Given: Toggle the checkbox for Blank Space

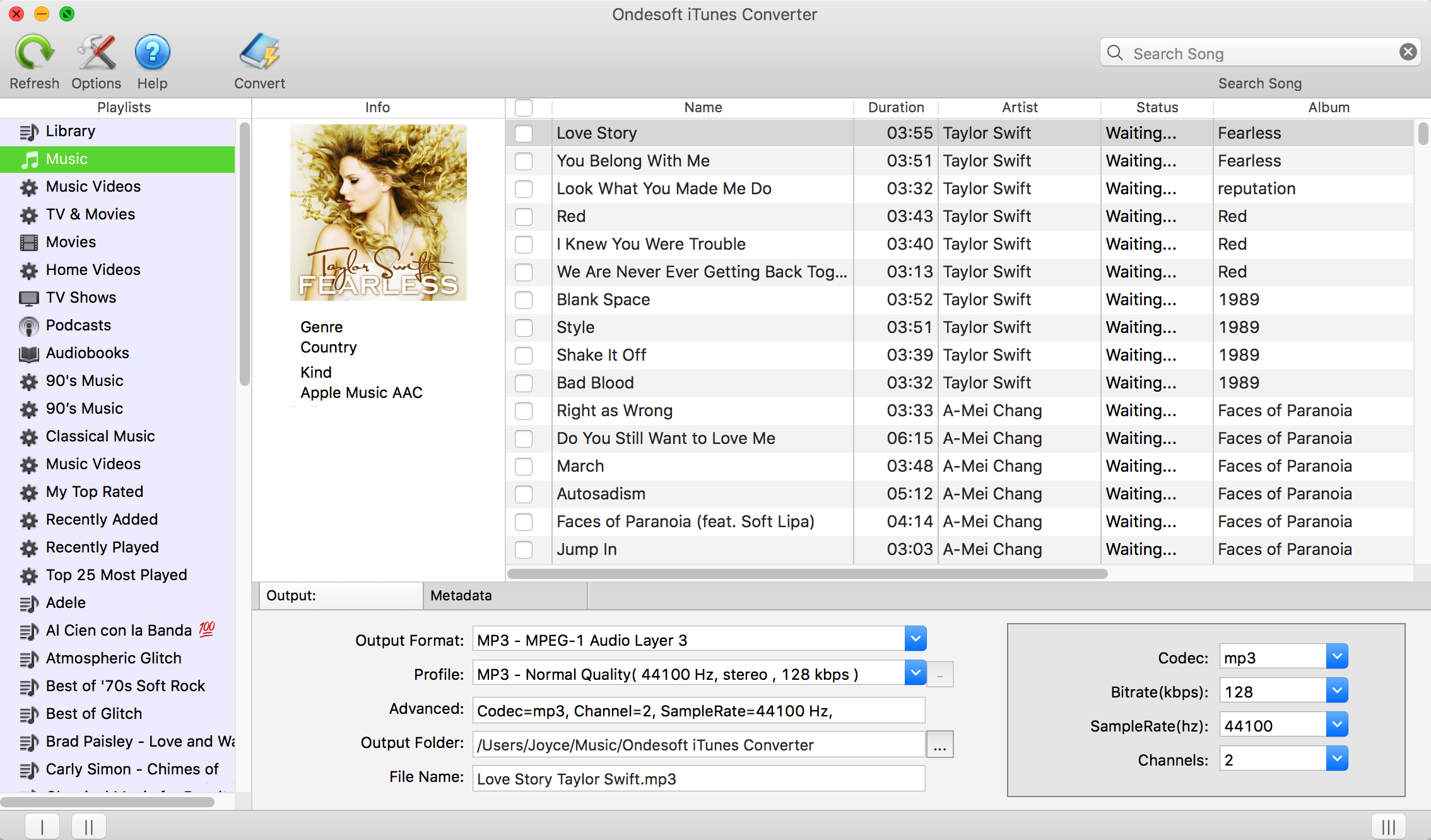Looking at the screenshot, I should click(x=524, y=298).
